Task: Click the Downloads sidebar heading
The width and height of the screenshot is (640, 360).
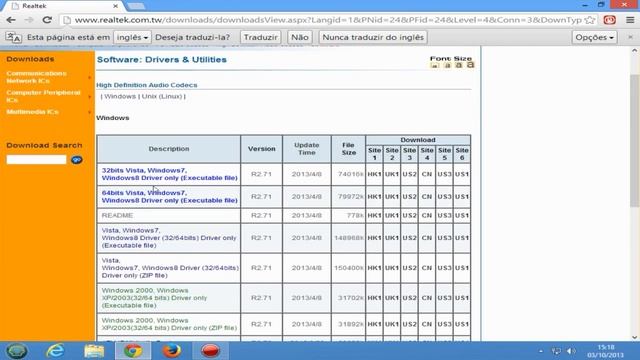Action: [30, 59]
